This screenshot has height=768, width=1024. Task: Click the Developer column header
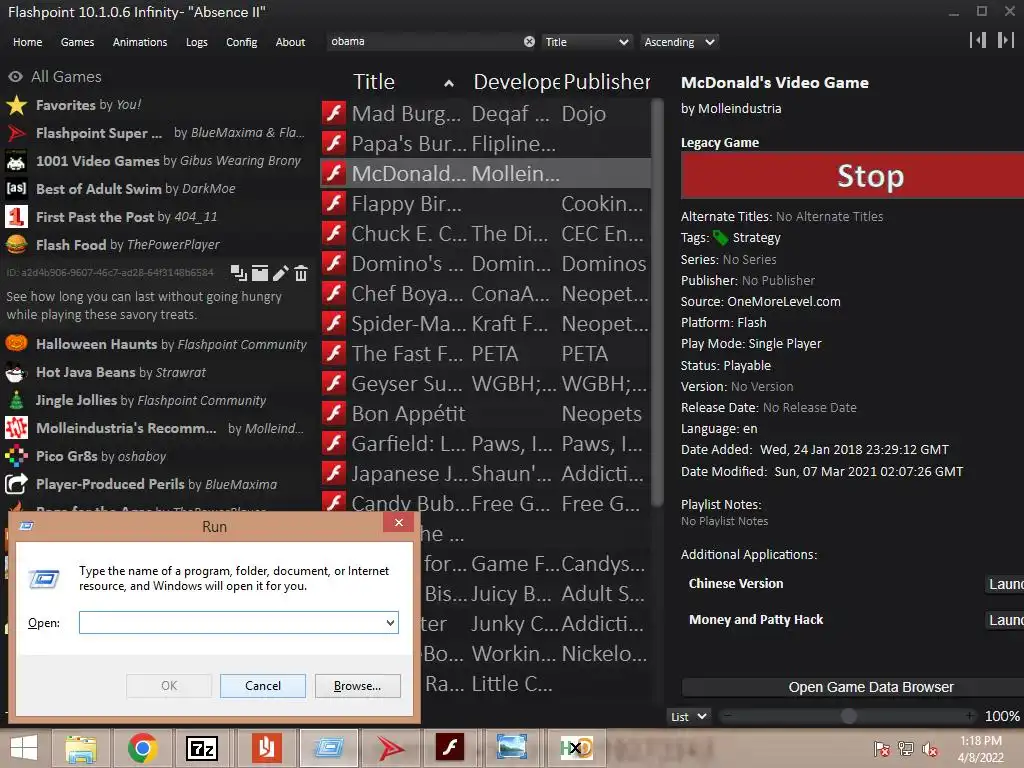pos(516,82)
